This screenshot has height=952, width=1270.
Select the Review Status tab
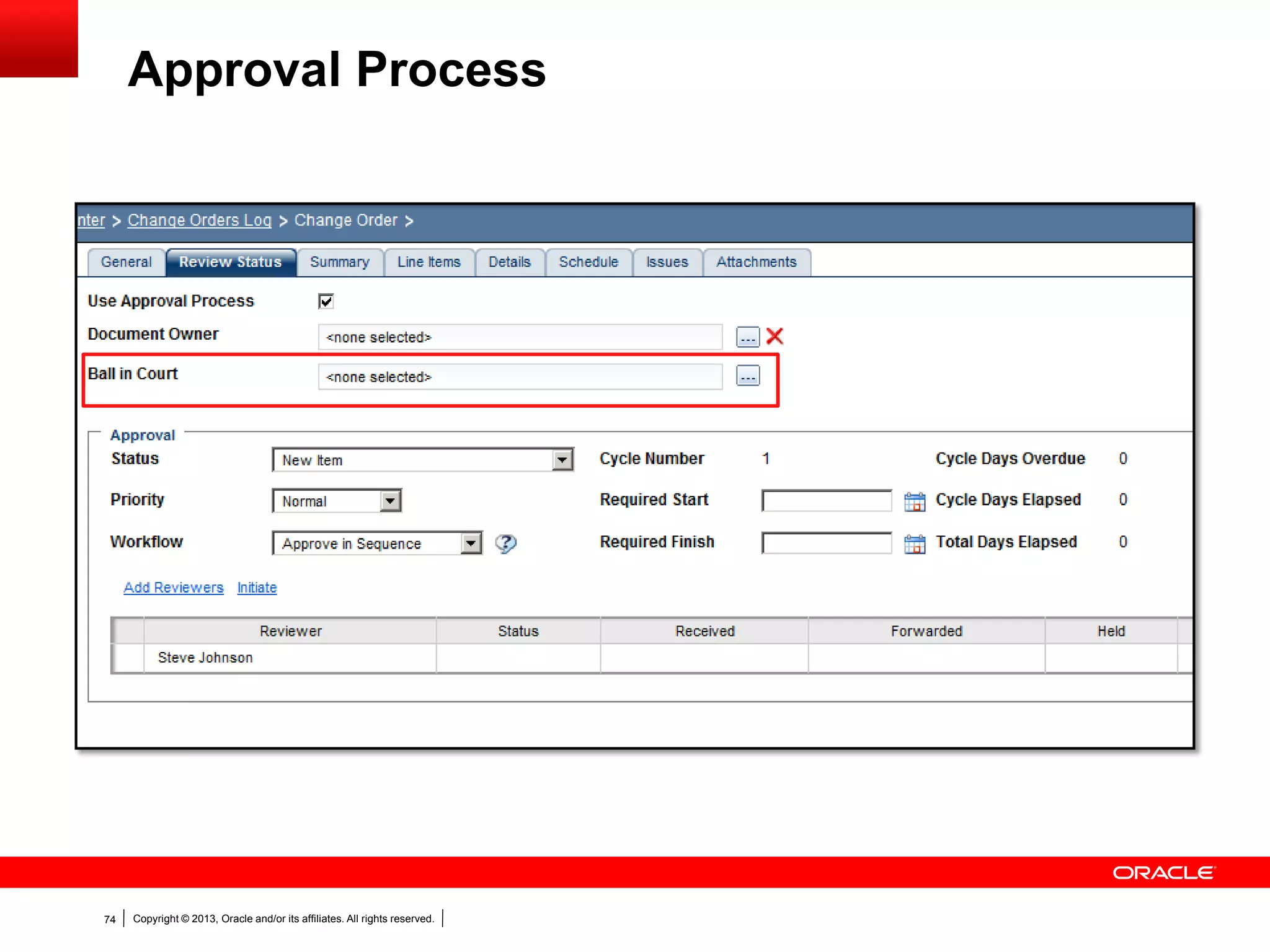tap(230, 262)
